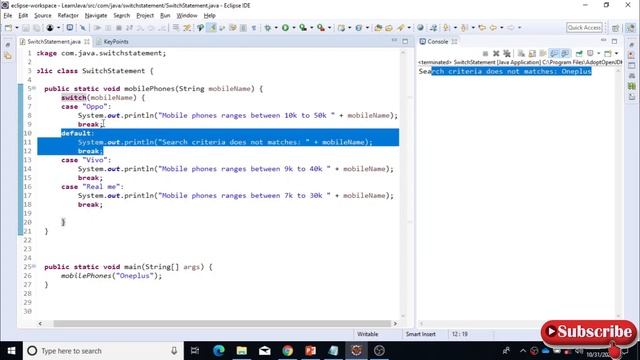Click the Open Perspective icon

[615, 28]
